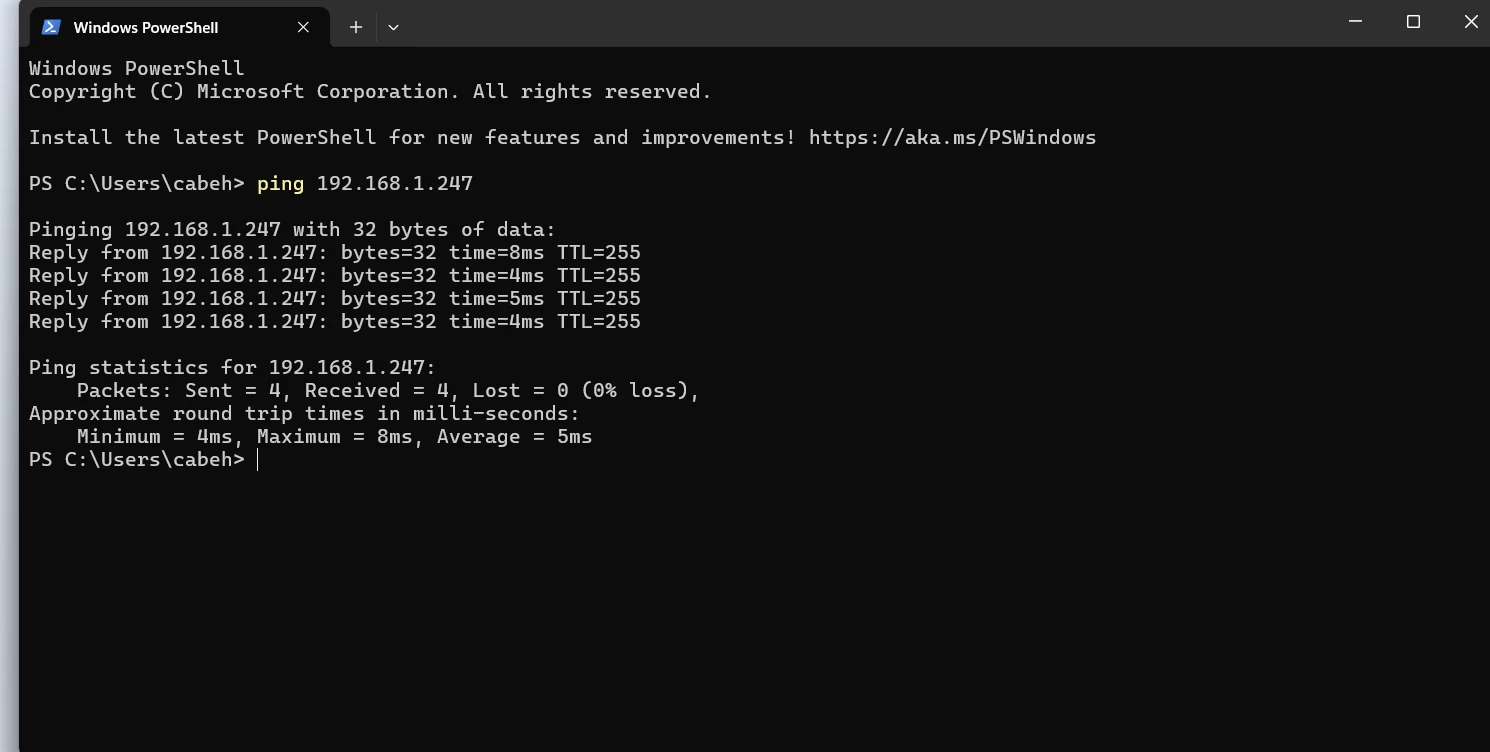Click the 'Pinging 192.168.1.247 with 32 bytes' line
1490x752 pixels.
pyautogui.click(x=291, y=230)
